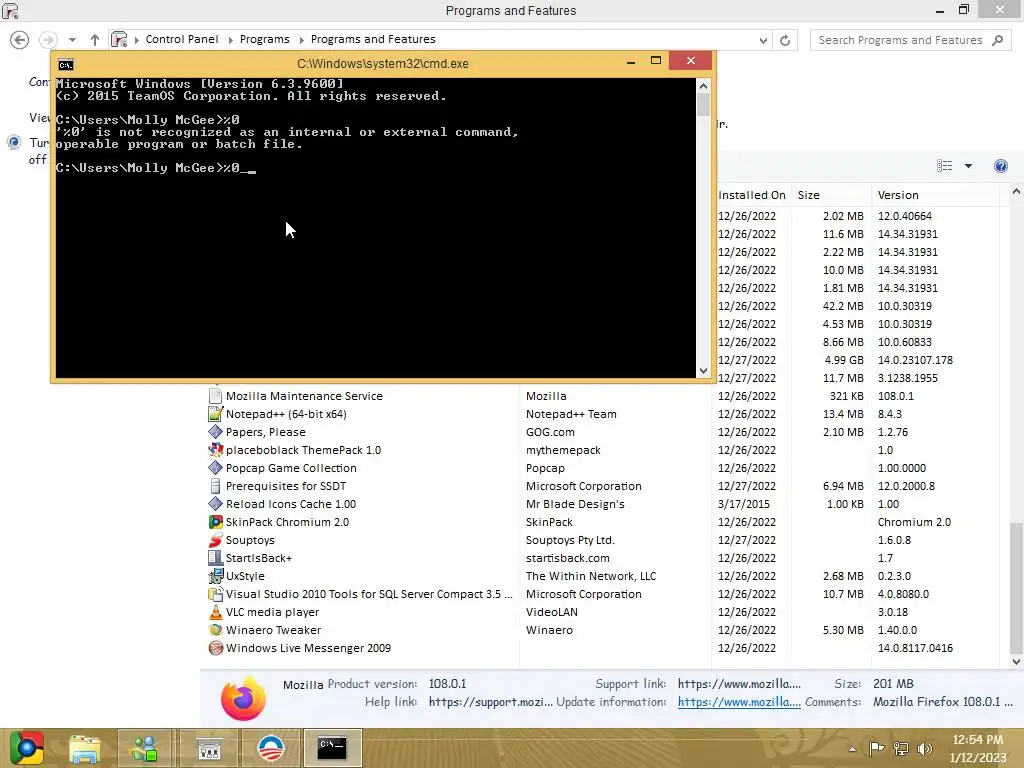Click Firefox logo in details pane

244,698
